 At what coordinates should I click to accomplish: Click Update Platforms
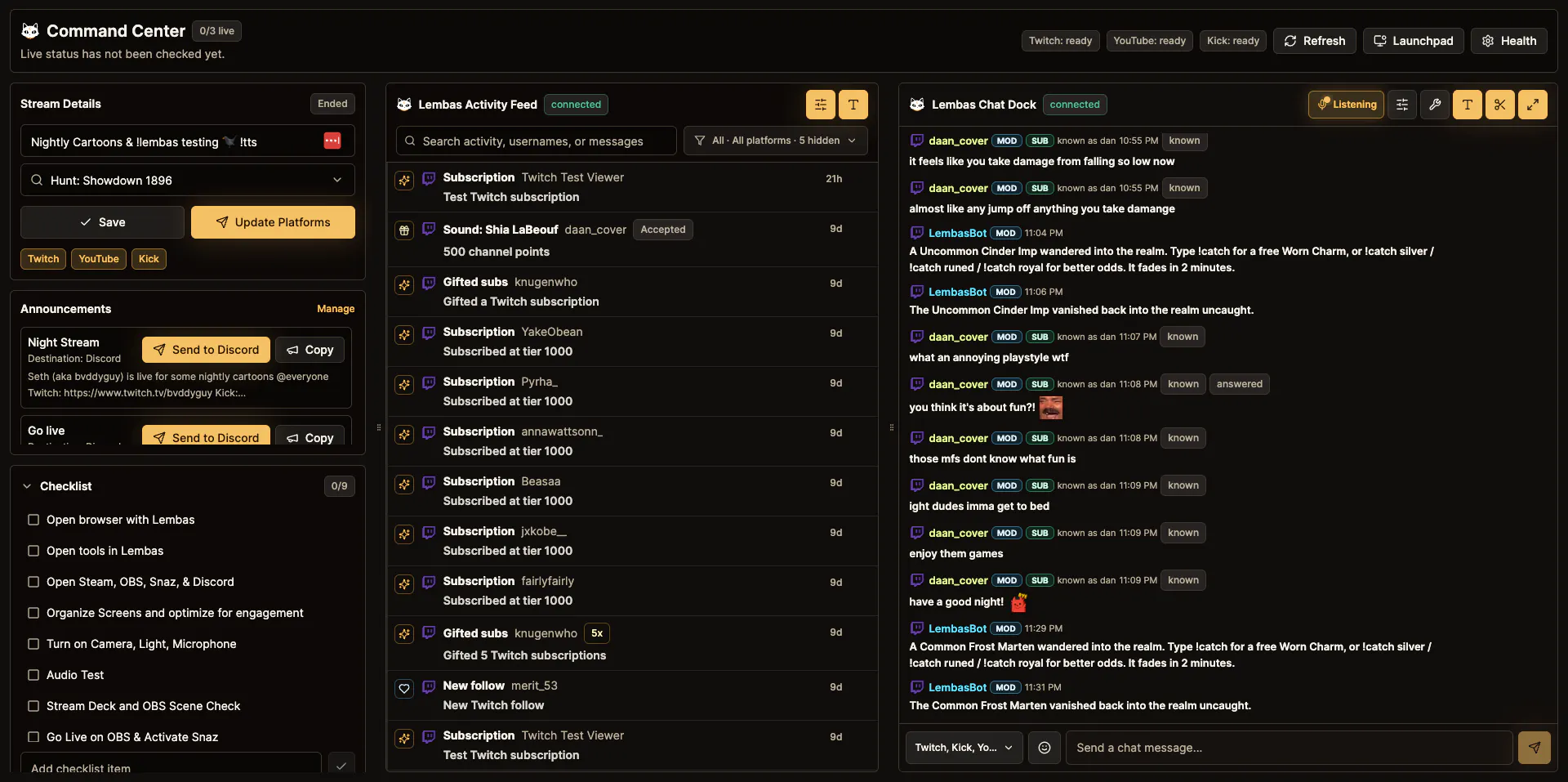point(273,222)
